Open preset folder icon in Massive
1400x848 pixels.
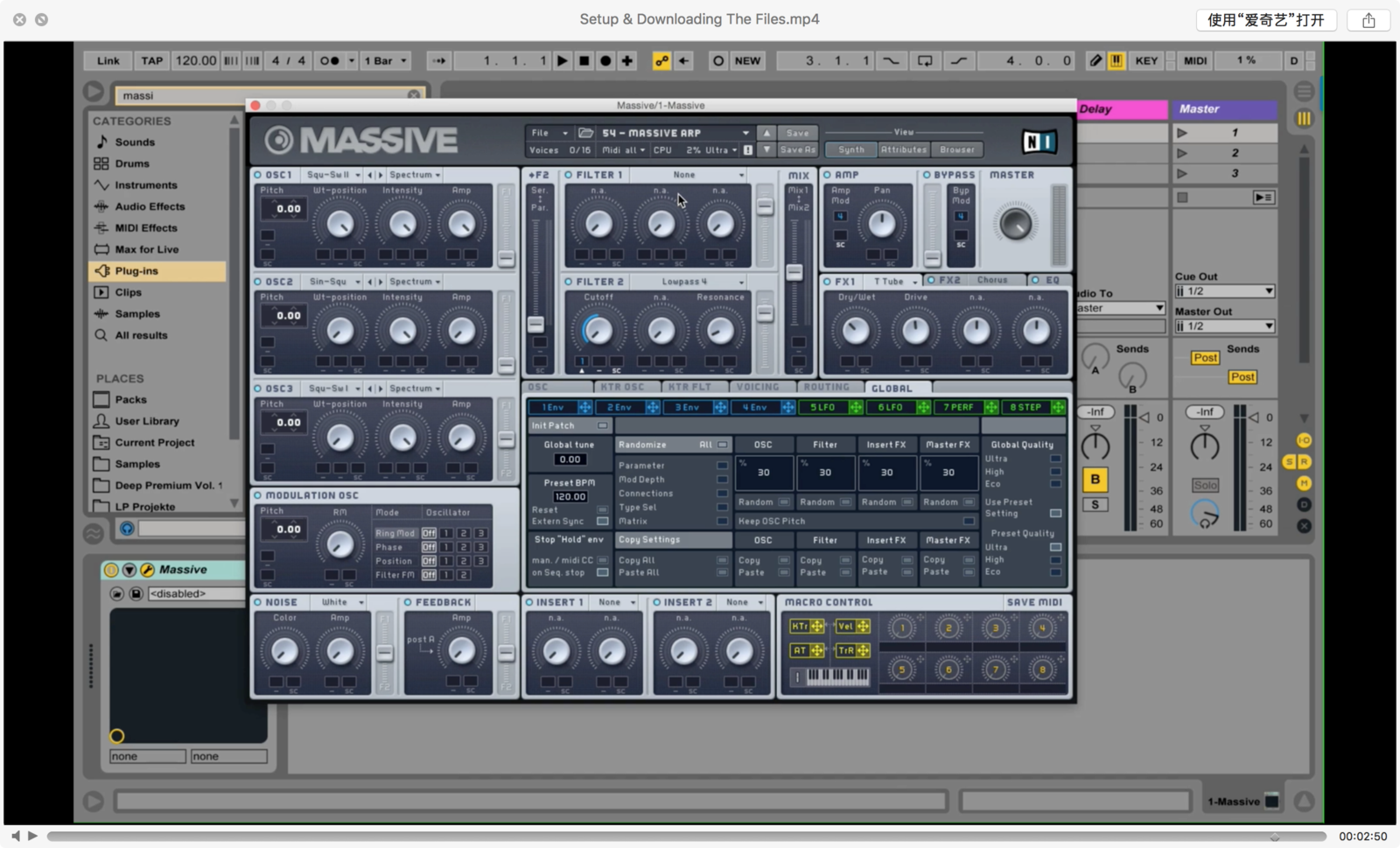(585, 133)
